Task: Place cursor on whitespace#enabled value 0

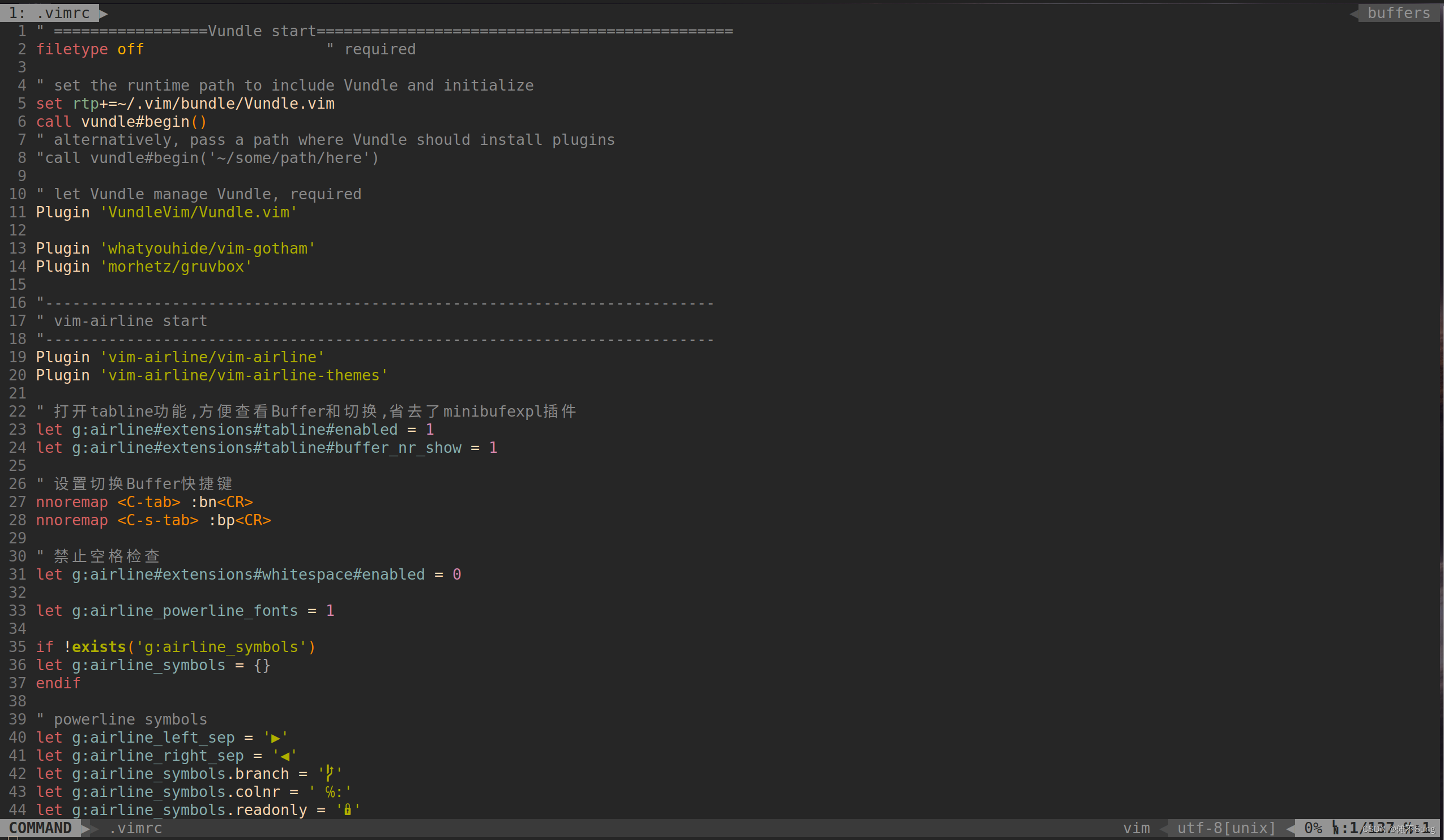Action: click(456, 575)
